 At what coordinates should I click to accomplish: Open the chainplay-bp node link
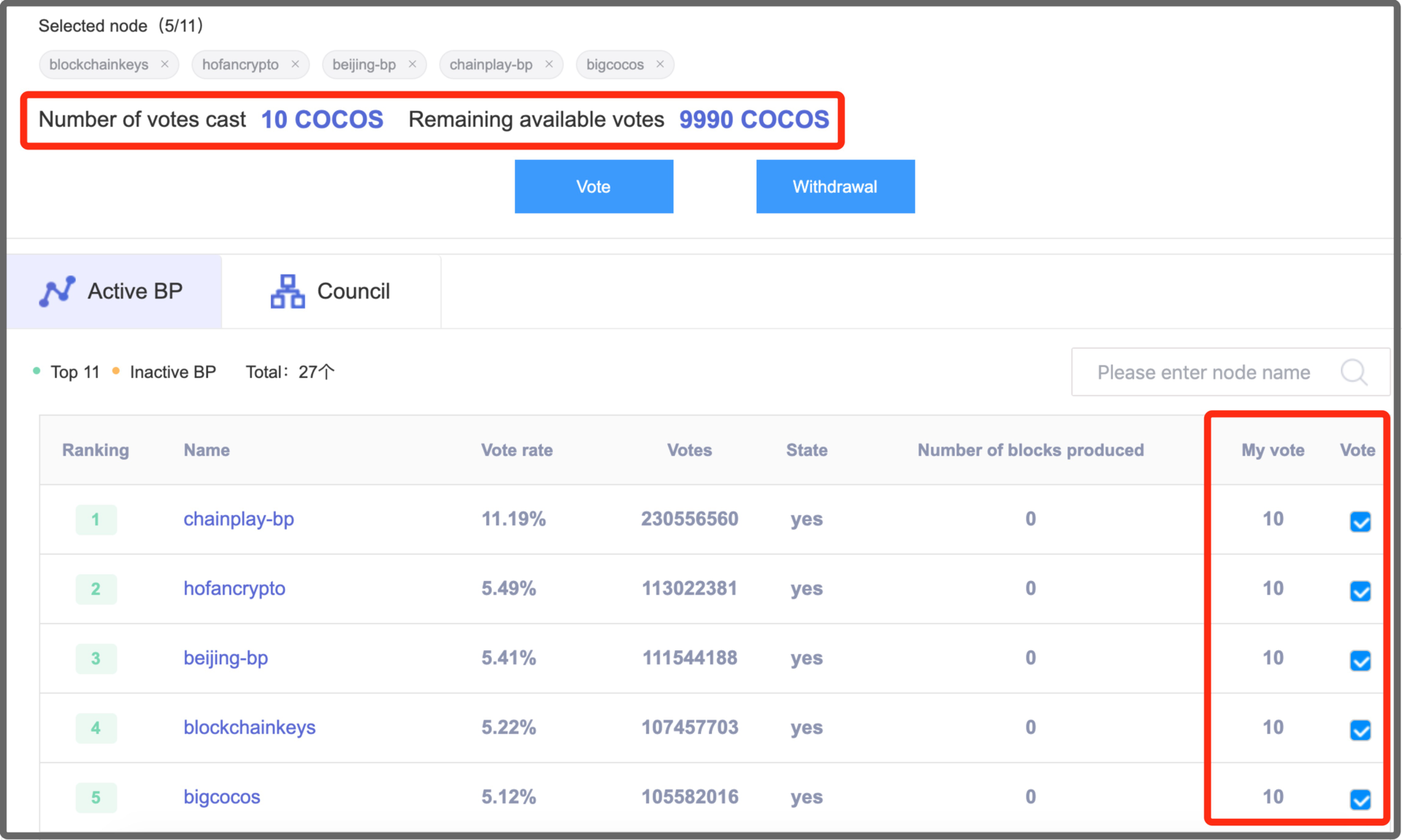point(238,519)
